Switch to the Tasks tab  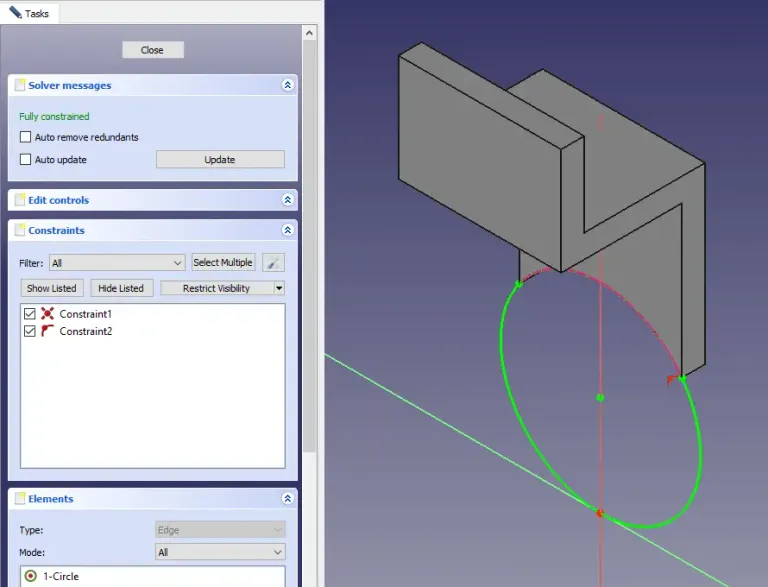click(31, 13)
